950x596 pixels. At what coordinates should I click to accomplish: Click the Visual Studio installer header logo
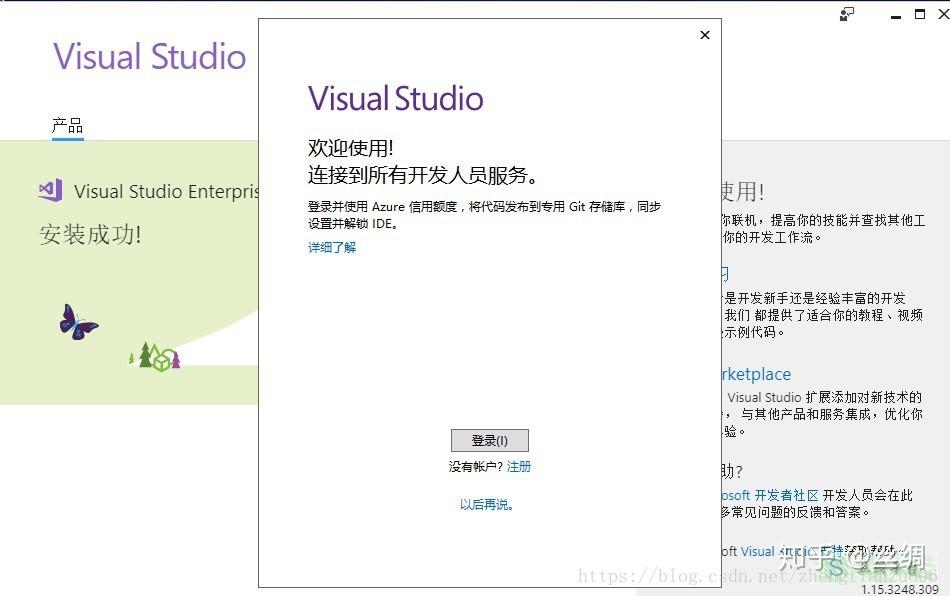pyautogui.click(x=148, y=57)
